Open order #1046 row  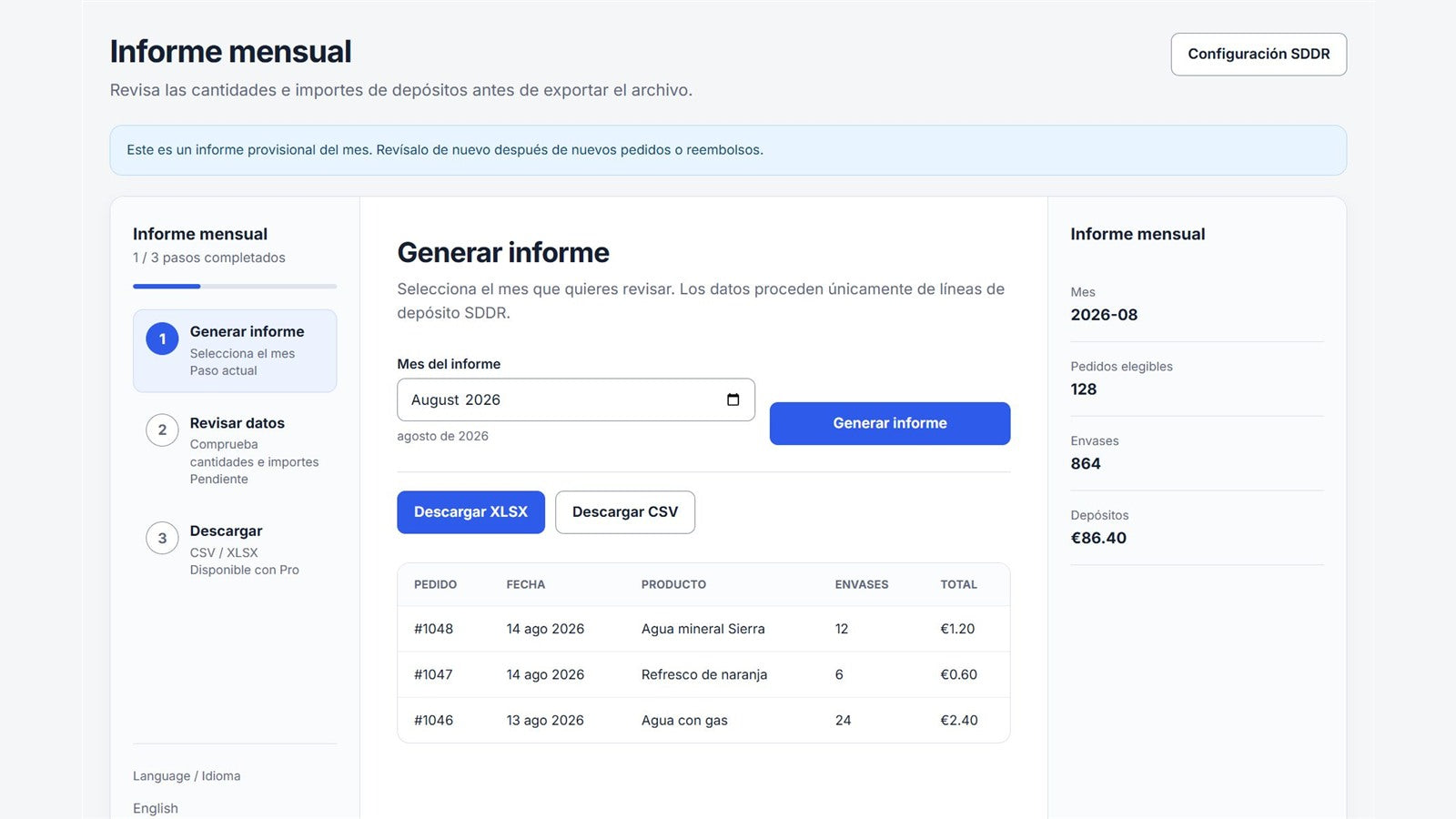tap(703, 720)
